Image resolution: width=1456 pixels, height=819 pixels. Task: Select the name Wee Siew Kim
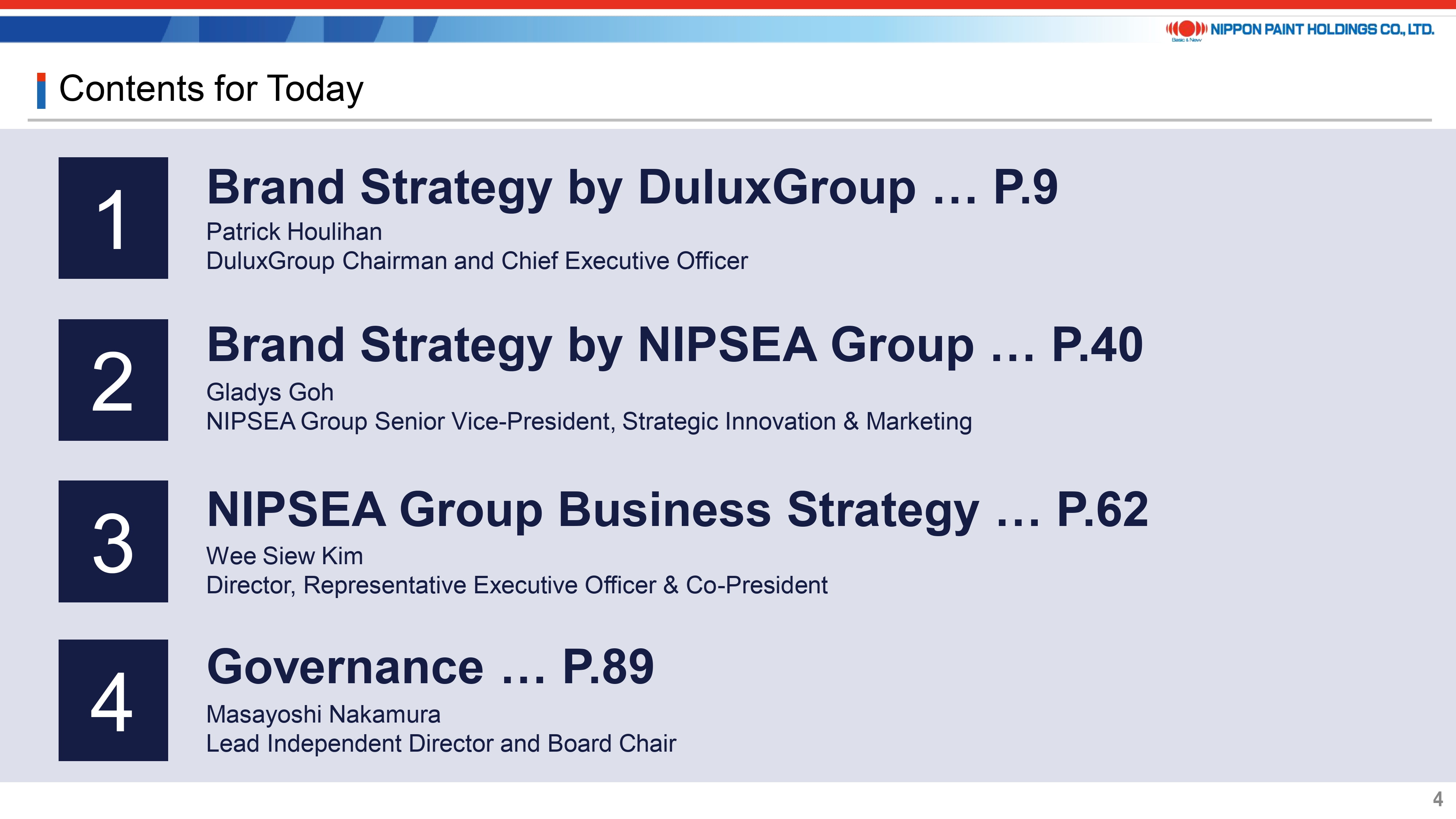pyautogui.click(x=284, y=556)
